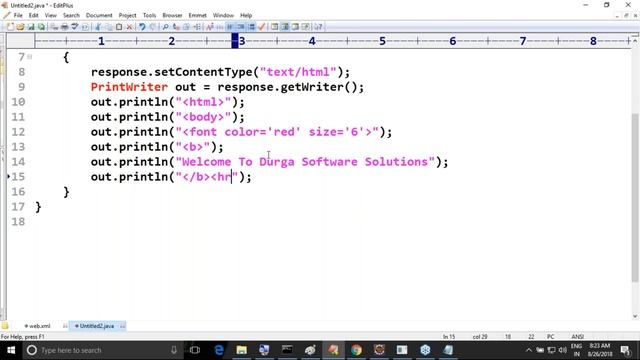Image resolution: width=640 pixels, height=360 pixels.
Task: Open Find with the magnifier icon
Action: click(165, 27)
